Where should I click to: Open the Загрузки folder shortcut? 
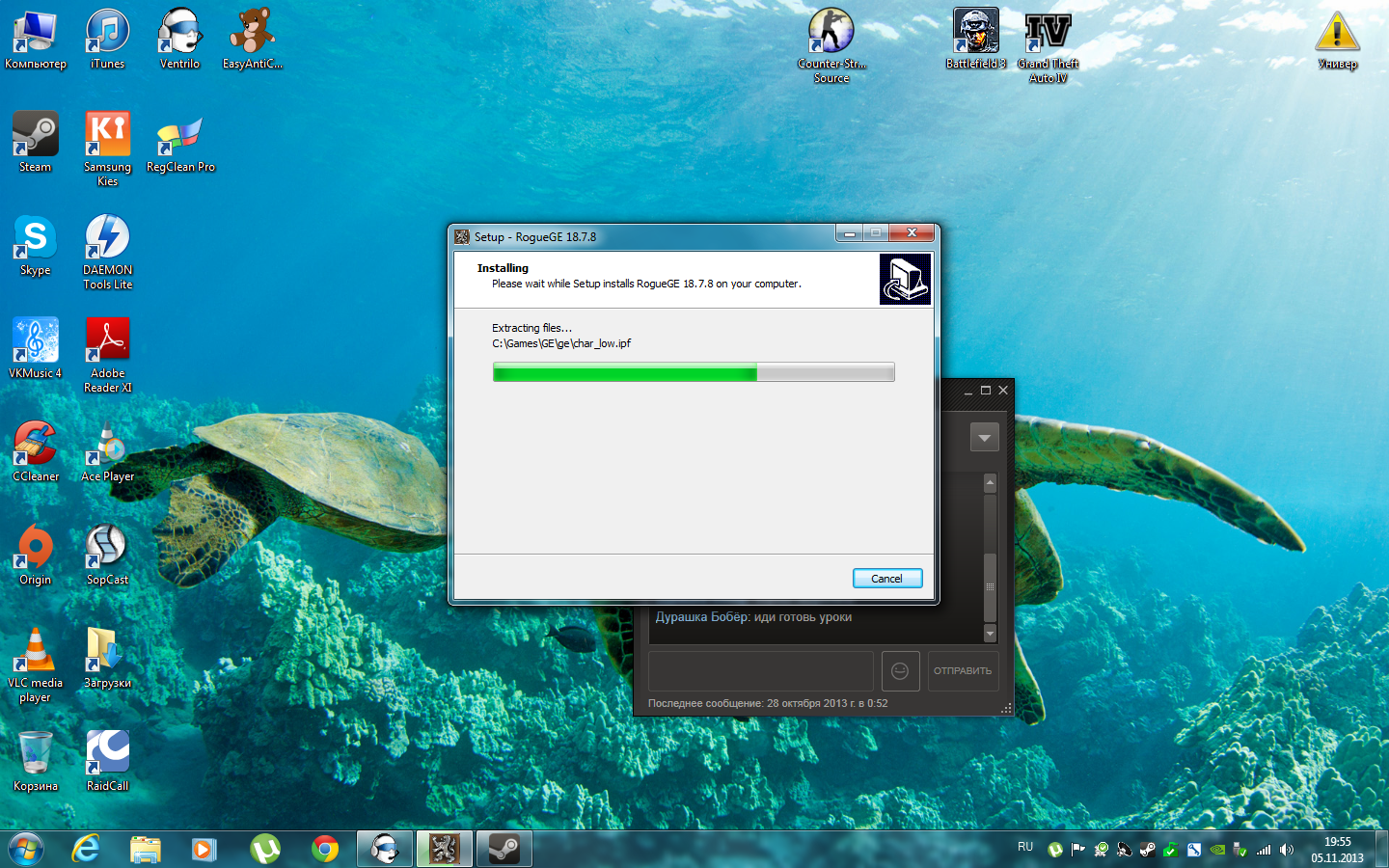point(107,659)
